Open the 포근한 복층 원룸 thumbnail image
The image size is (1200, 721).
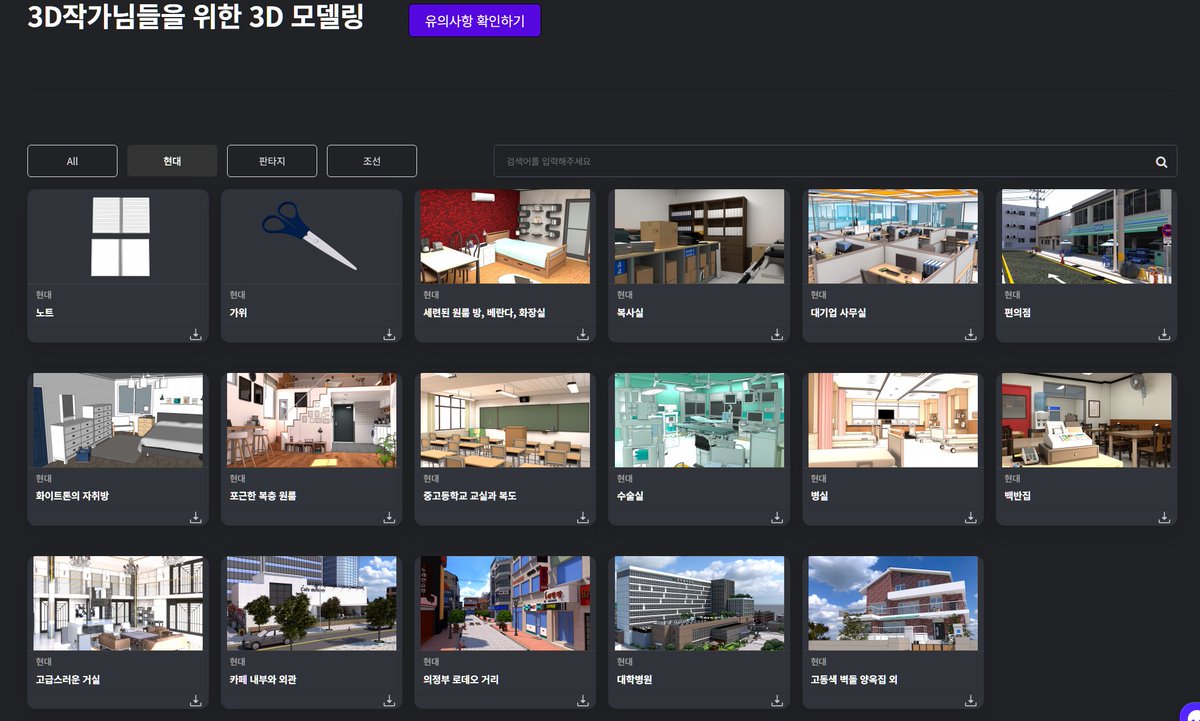coord(312,420)
